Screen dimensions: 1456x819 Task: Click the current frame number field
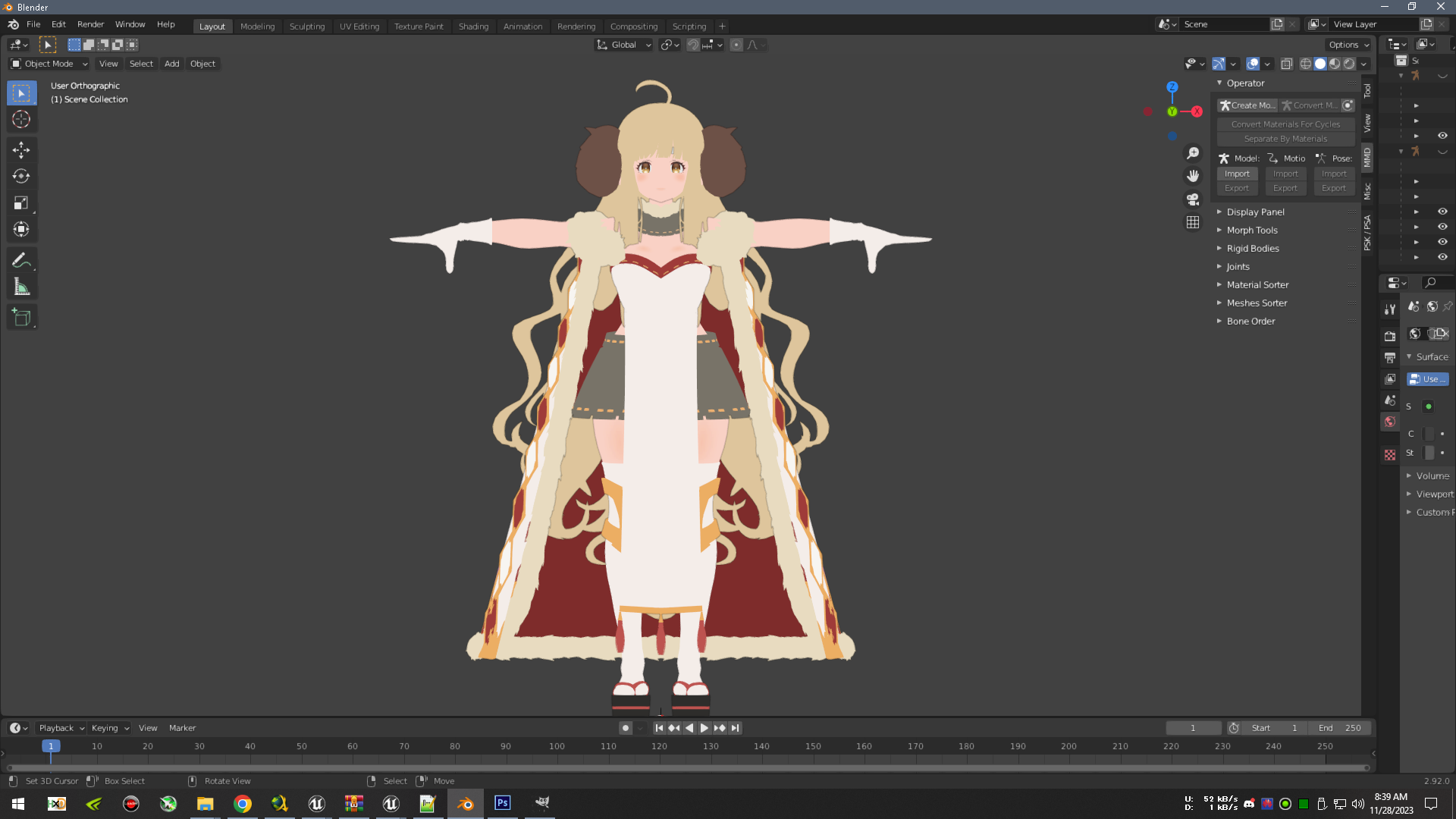(1193, 728)
